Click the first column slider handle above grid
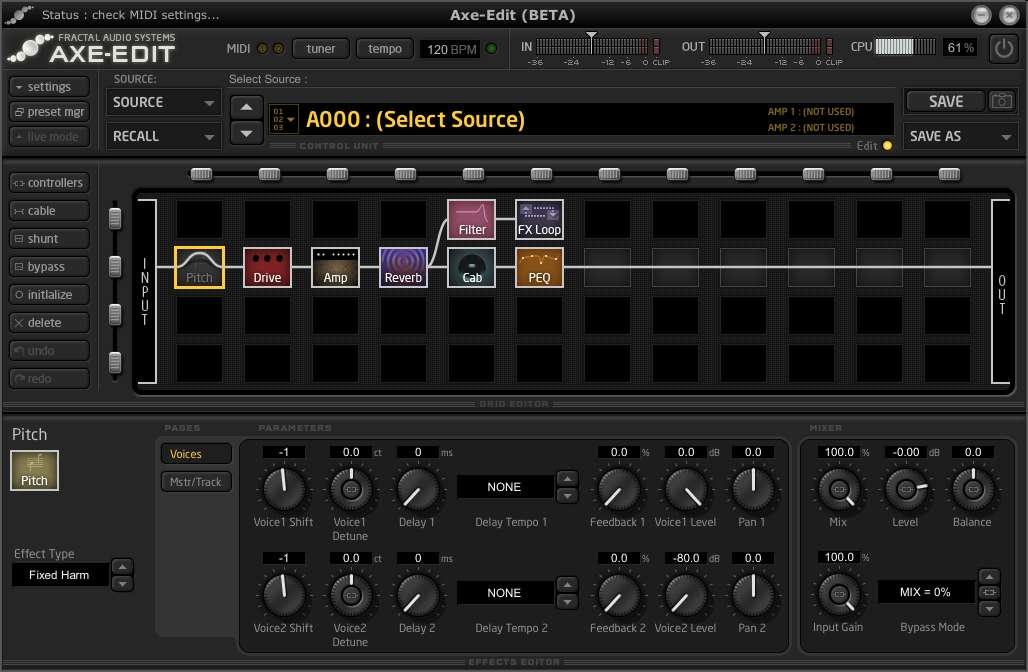Viewport: 1028px width, 672px height. [x=201, y=174]
